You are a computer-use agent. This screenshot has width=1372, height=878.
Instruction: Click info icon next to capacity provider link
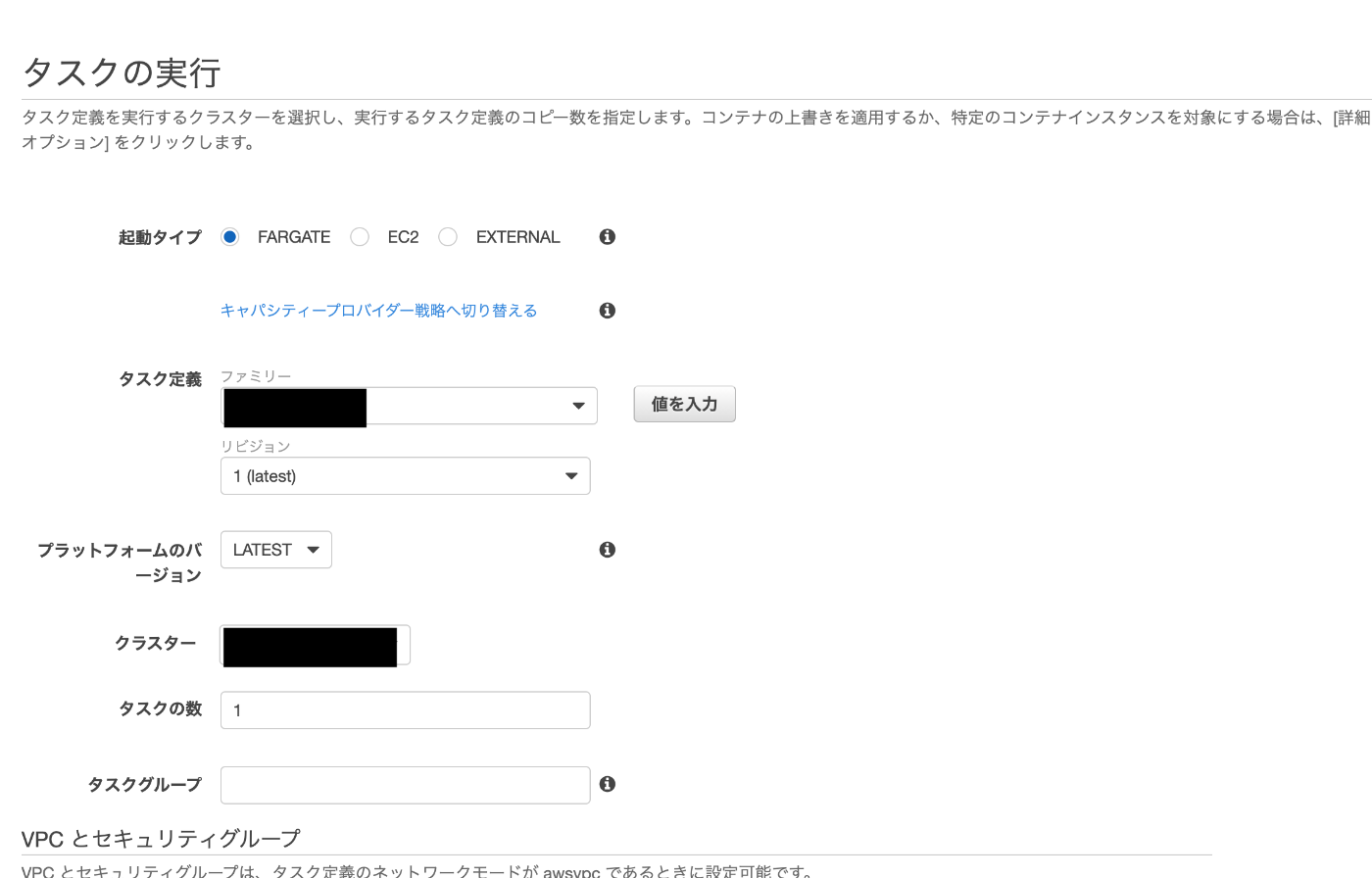[608, 311]
